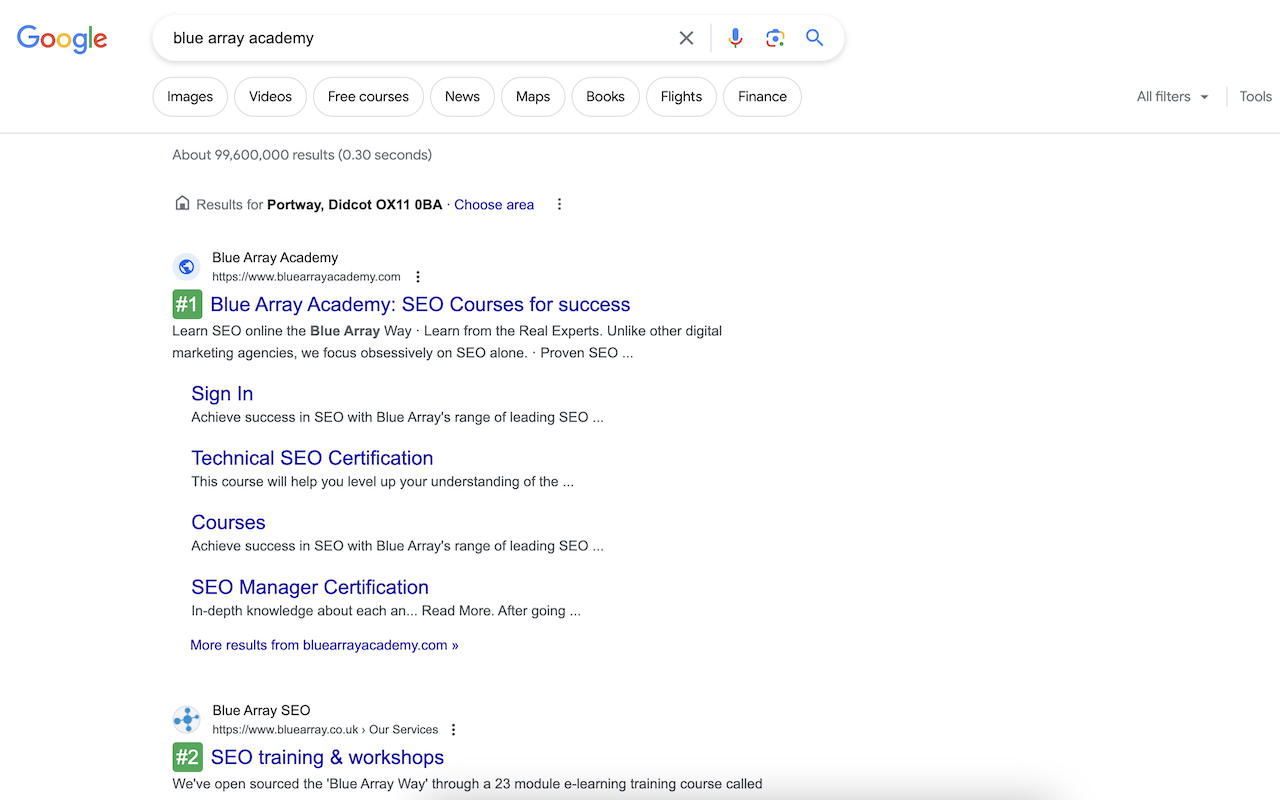Viewport: 1280px width, 800px height.
Task: Switch to the News search tab
Action: point(462,96)
